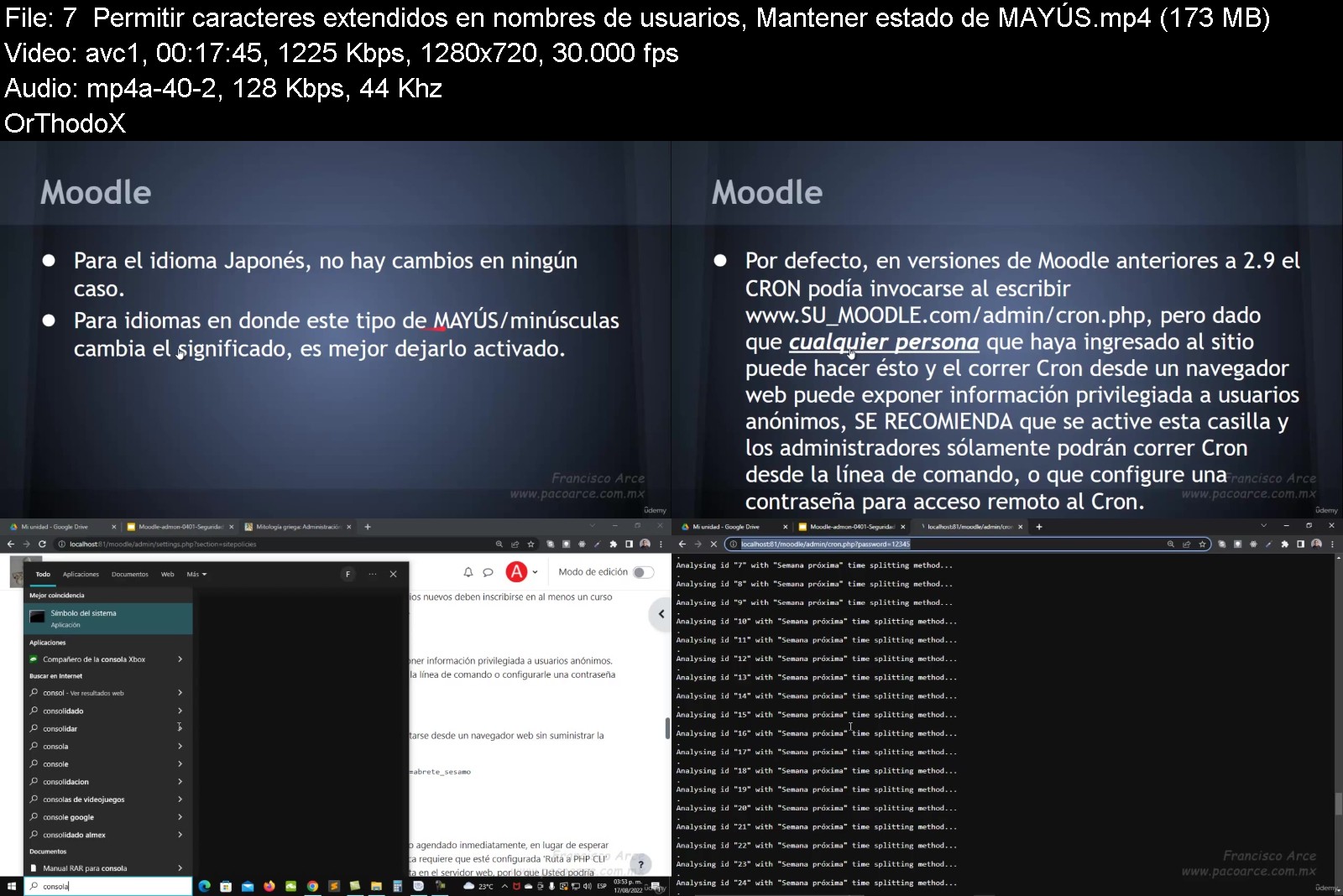Screen dimensions: 1343x896
Task: Open Chrome extensions puzzle icon in left window
Action: click(x=614, y=544)
